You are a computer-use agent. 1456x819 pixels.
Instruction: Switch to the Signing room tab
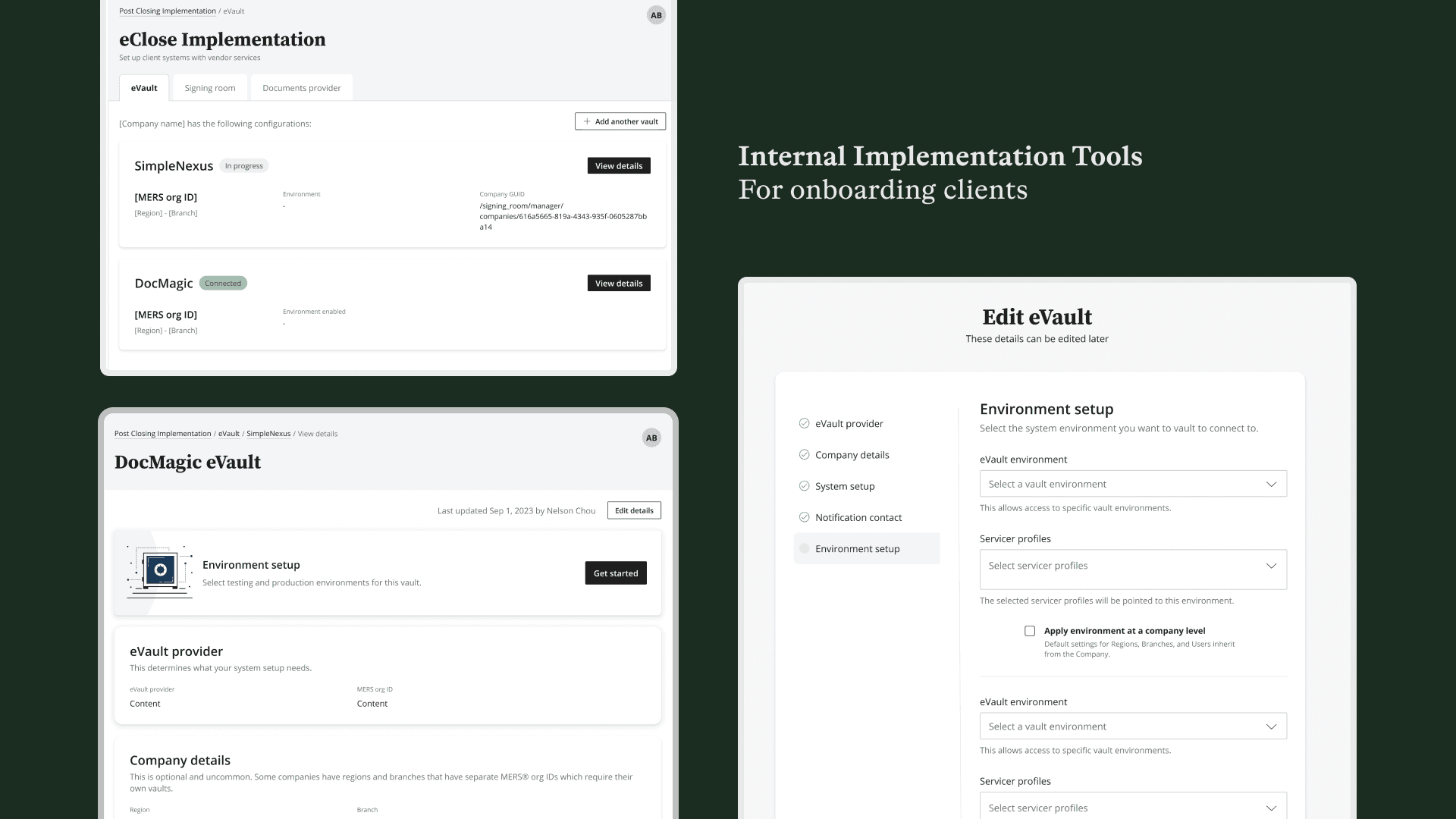pyautogui.click(x=210, y=88)
